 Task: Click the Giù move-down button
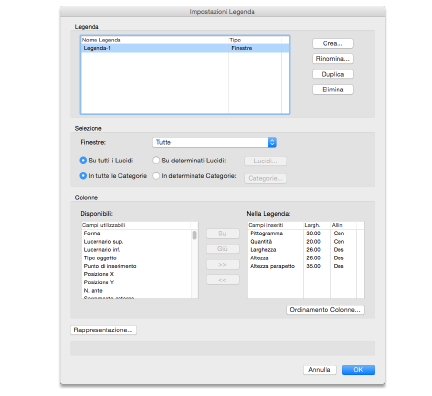[223, 249]
